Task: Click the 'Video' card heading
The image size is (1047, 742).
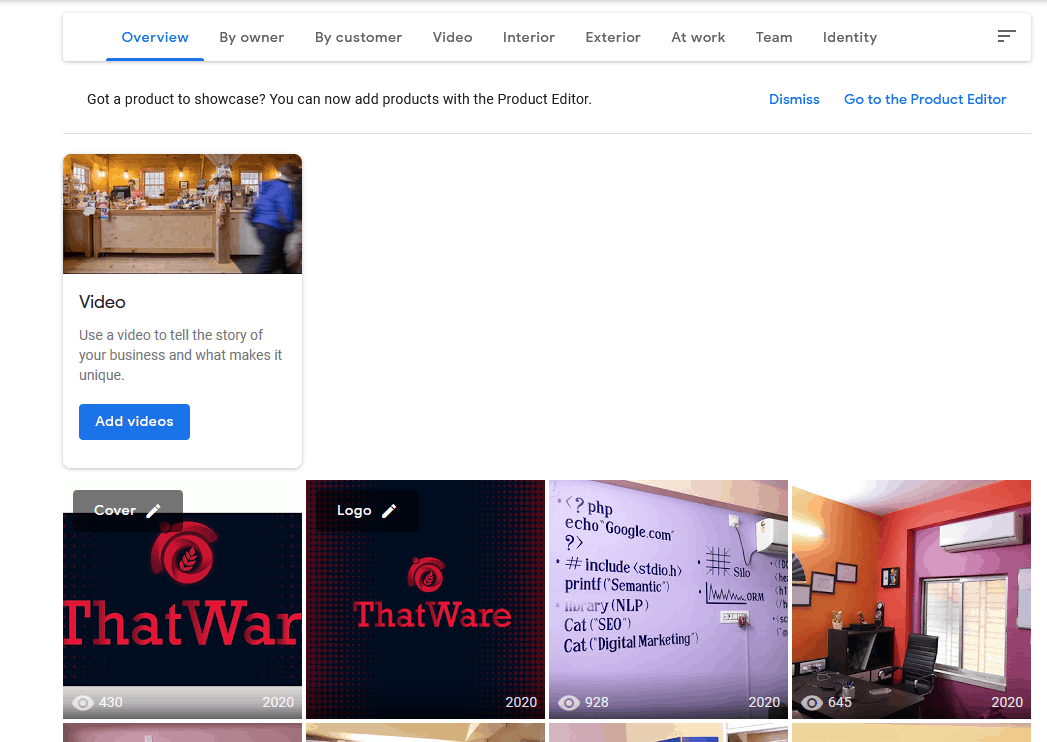Action: click(102, 302)
